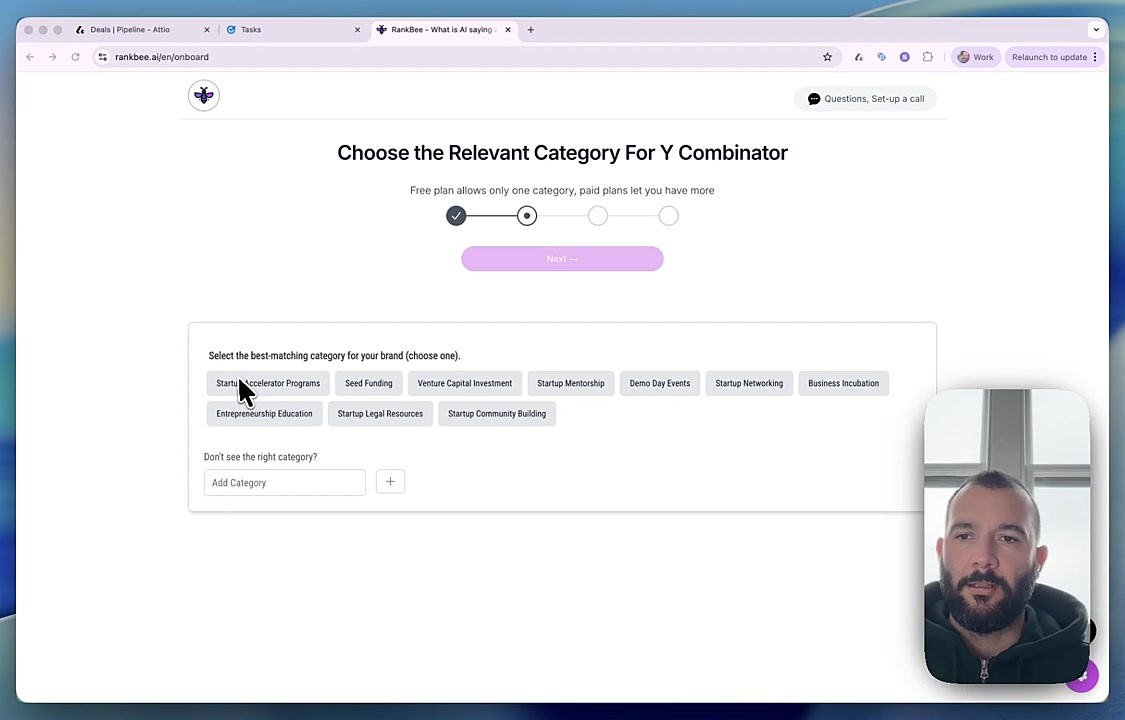Click the RankBee bee logo

tap(204, 96)
